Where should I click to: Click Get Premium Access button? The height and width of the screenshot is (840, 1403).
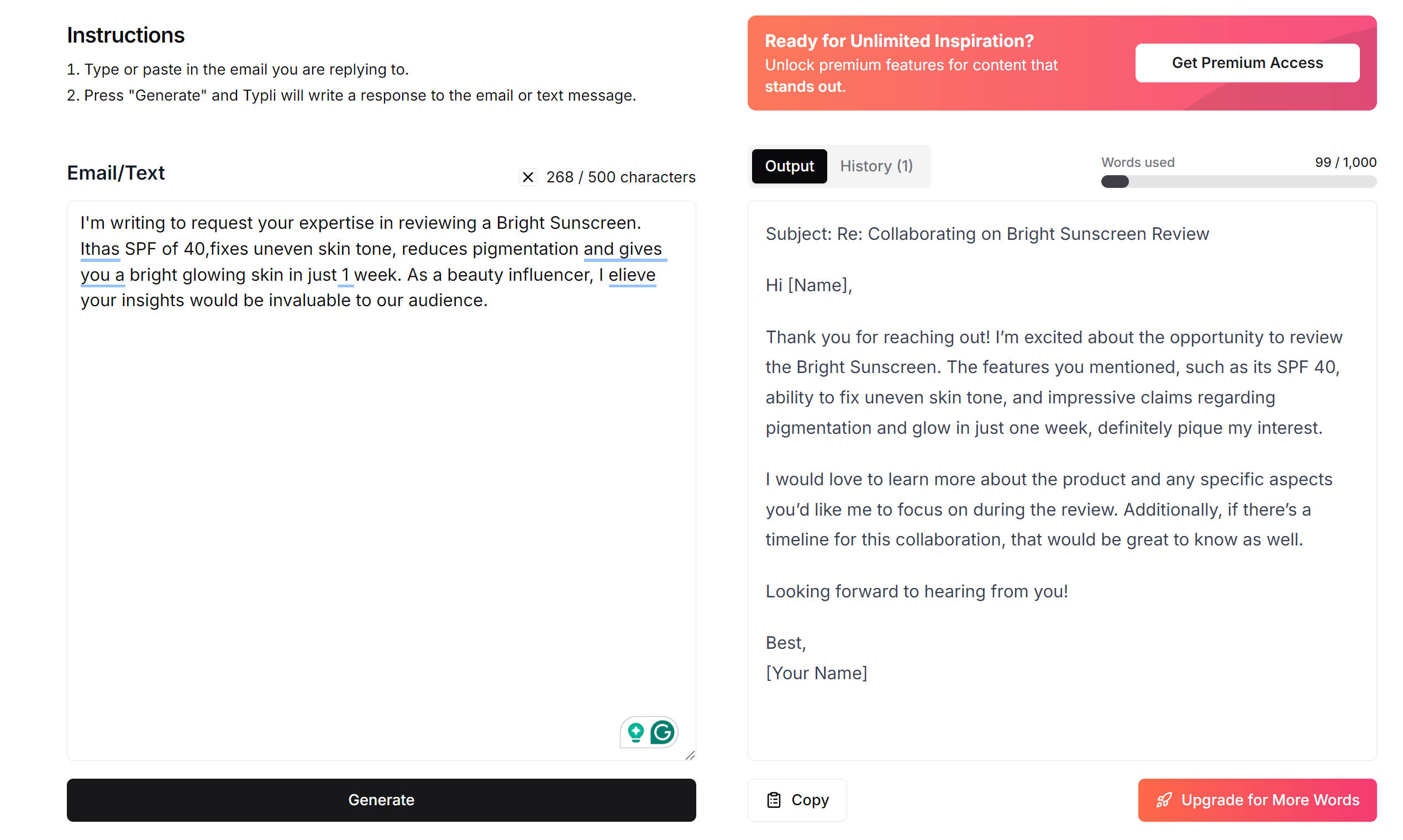(x=1247, y=63)
